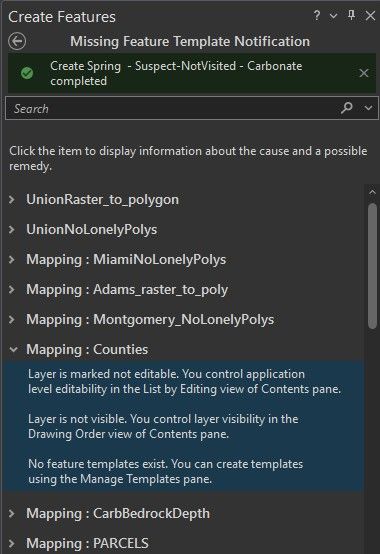Click the 'Click the item to display' instruction text
This screenshot has height=554, width=380.
coord(188,158)
